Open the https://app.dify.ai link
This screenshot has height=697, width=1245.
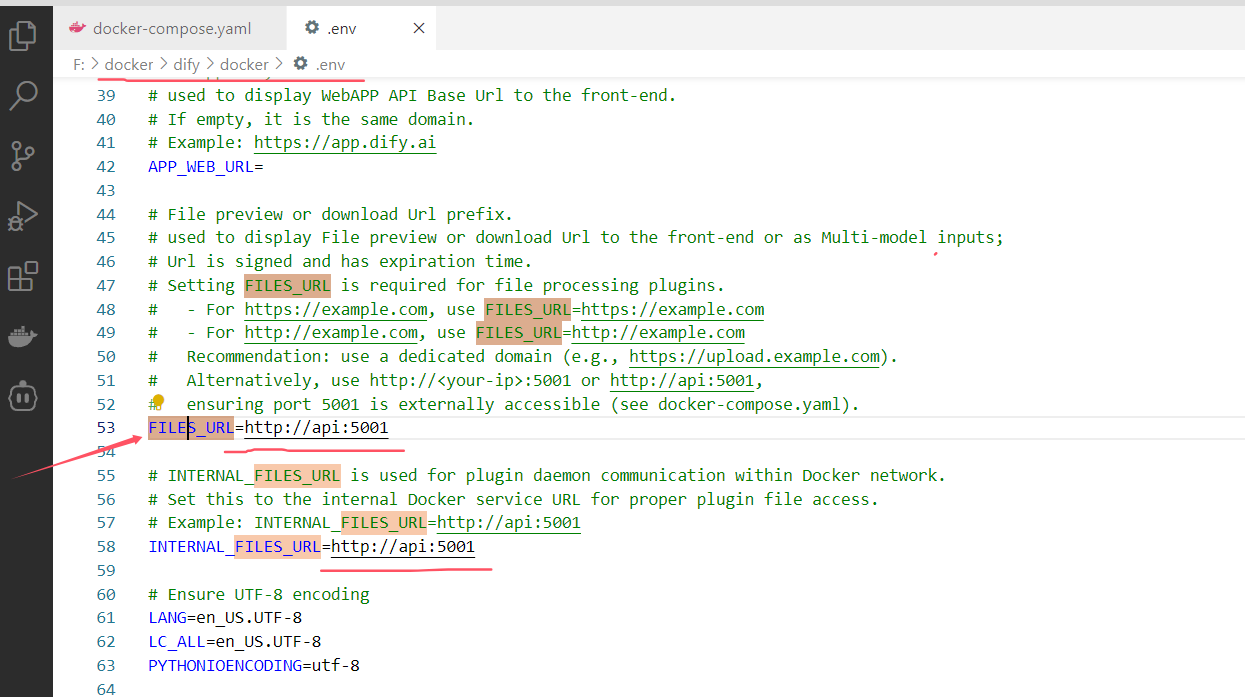[344, 143]
